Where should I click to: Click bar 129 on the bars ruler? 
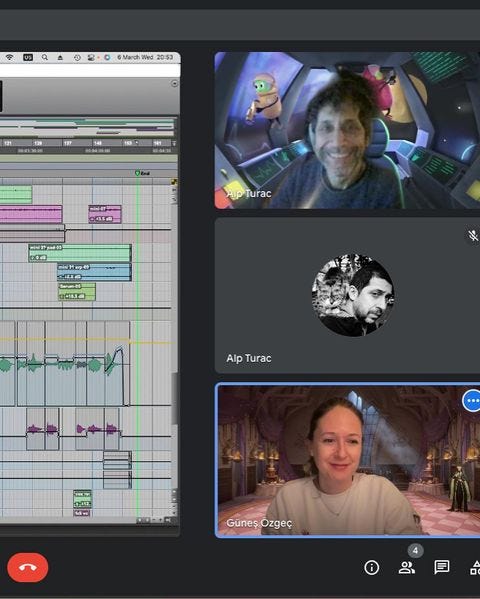pyautogui.click(x=38, y=143)
